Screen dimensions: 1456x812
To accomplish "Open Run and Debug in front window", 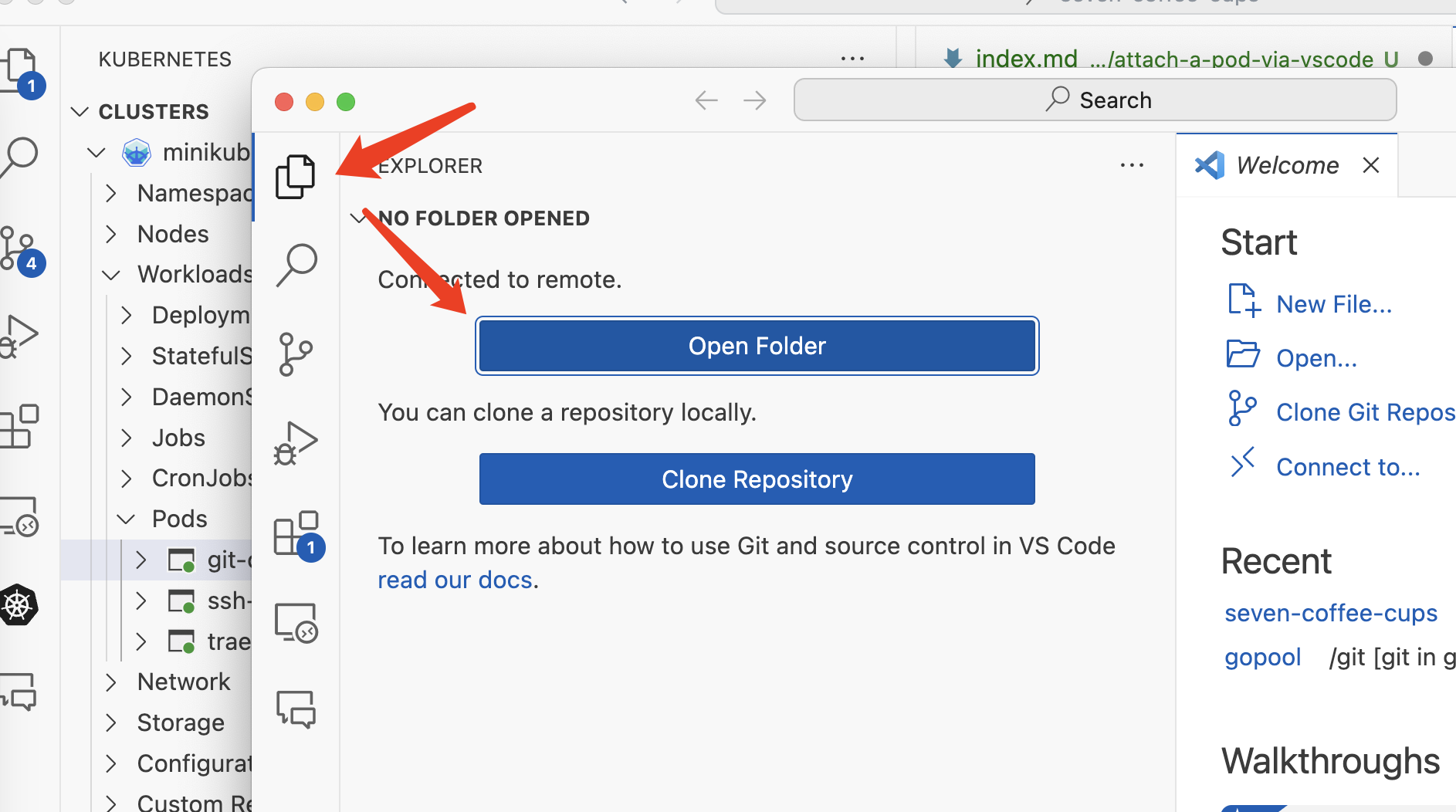I will click(296, 443).
